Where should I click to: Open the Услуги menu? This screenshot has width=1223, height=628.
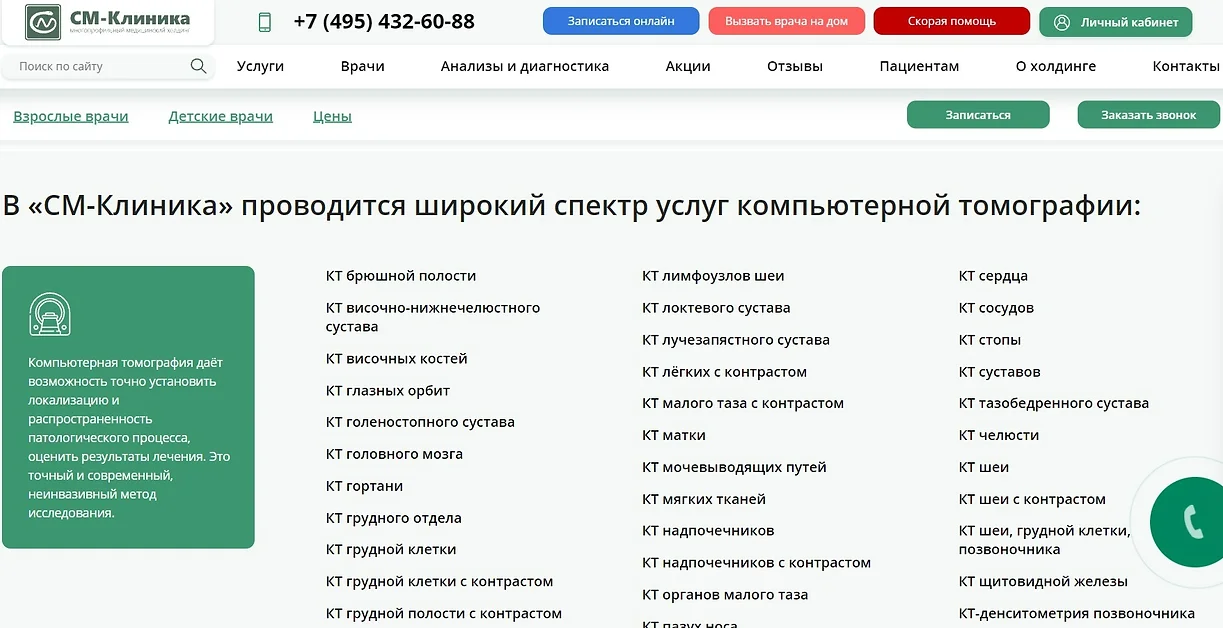260,66
